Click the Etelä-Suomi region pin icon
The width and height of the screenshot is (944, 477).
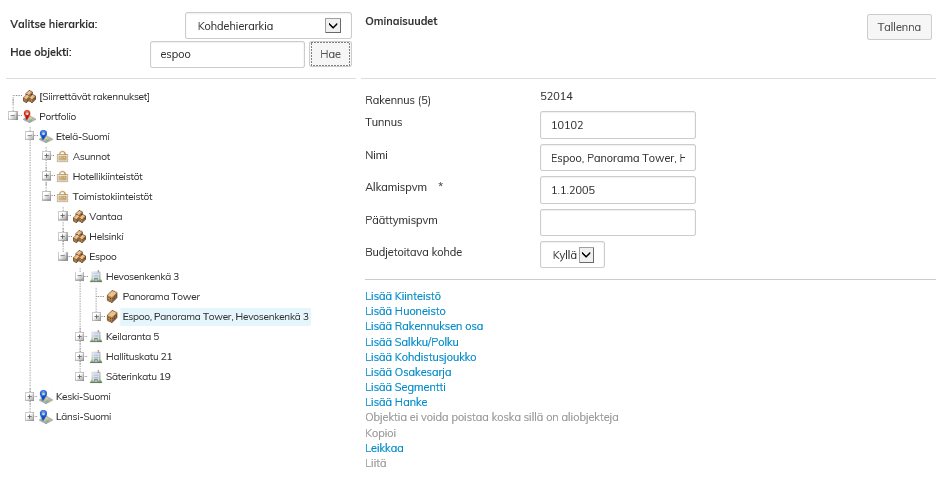coord(45,137)
